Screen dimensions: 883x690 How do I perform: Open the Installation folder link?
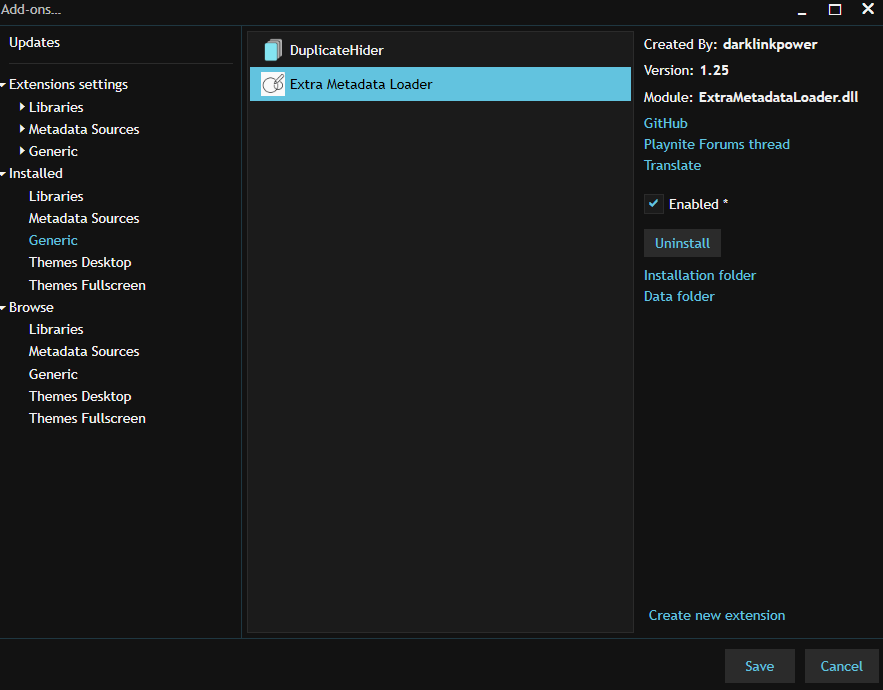tap(699, 275)
